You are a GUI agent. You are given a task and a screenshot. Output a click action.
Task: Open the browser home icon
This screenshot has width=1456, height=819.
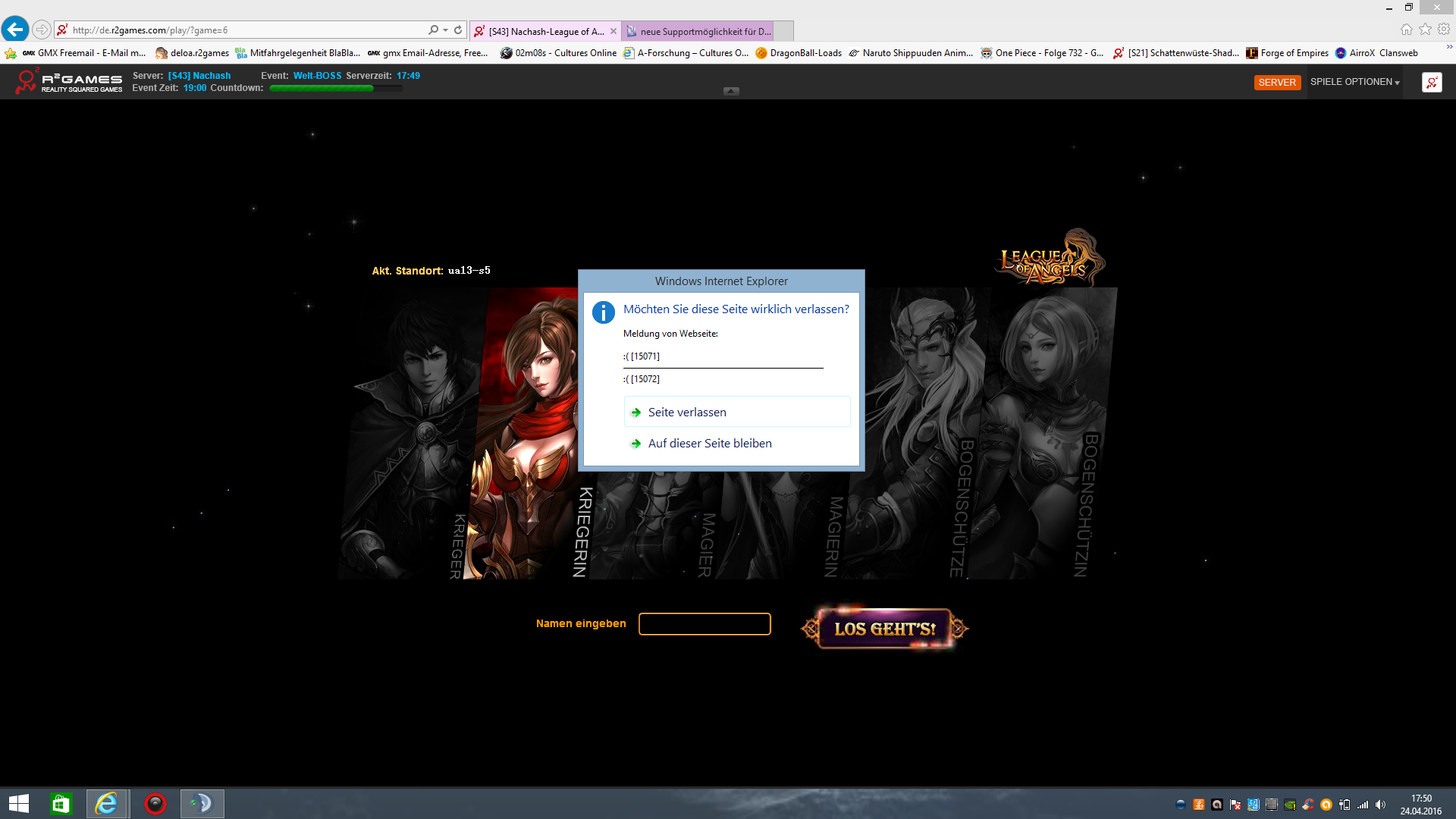[1407, 30]
